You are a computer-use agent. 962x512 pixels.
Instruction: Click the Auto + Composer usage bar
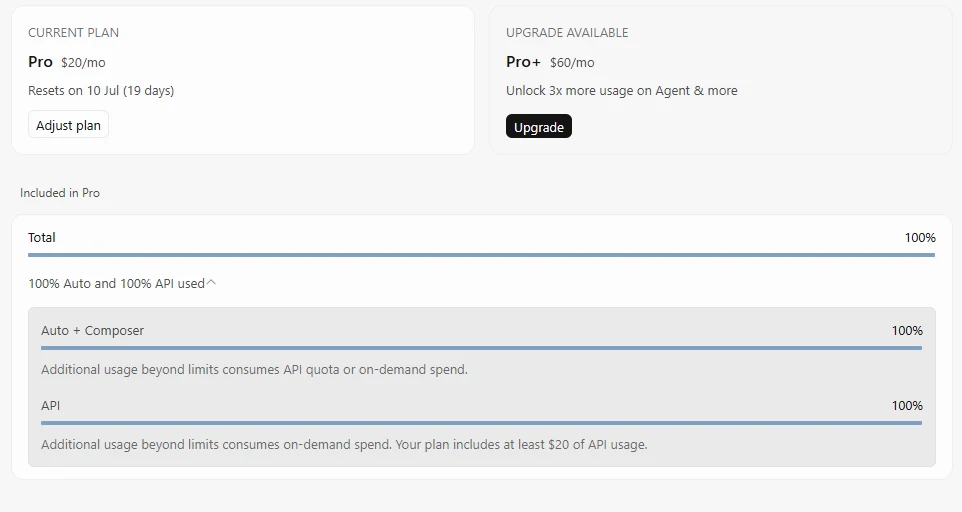[481, 348]
